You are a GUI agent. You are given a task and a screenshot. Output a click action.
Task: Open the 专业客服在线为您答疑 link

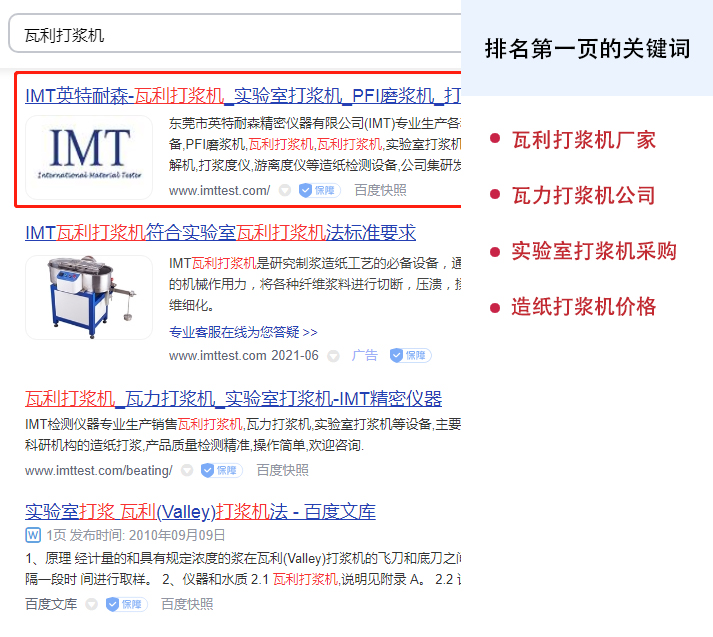coord(243,332)
